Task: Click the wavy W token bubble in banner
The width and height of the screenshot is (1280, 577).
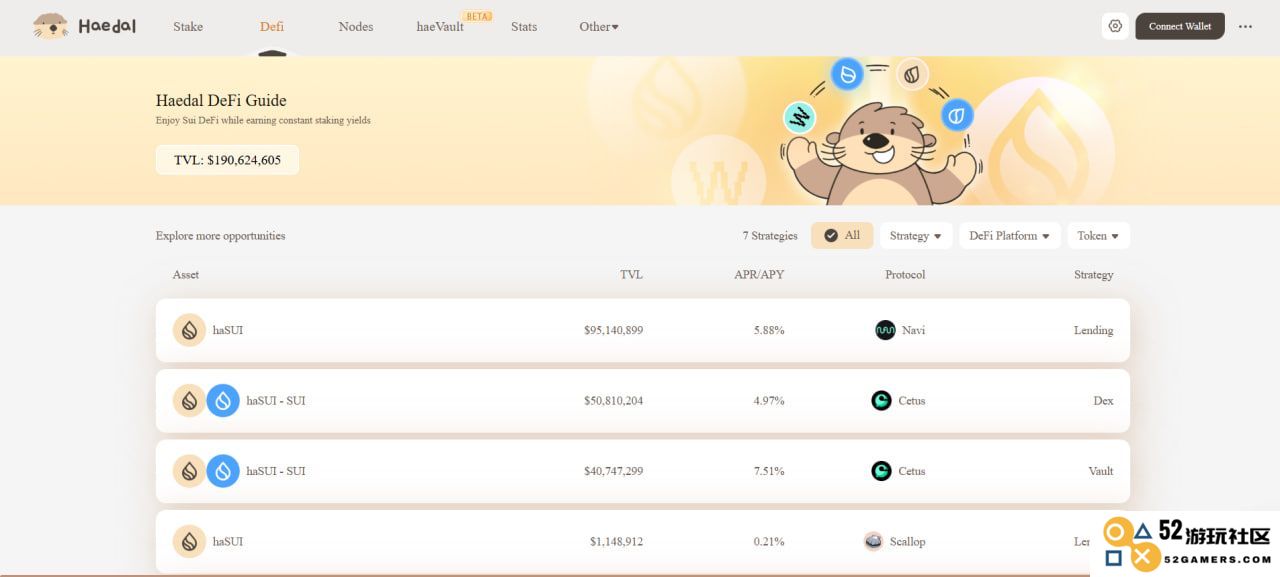Action: (799, 118)
